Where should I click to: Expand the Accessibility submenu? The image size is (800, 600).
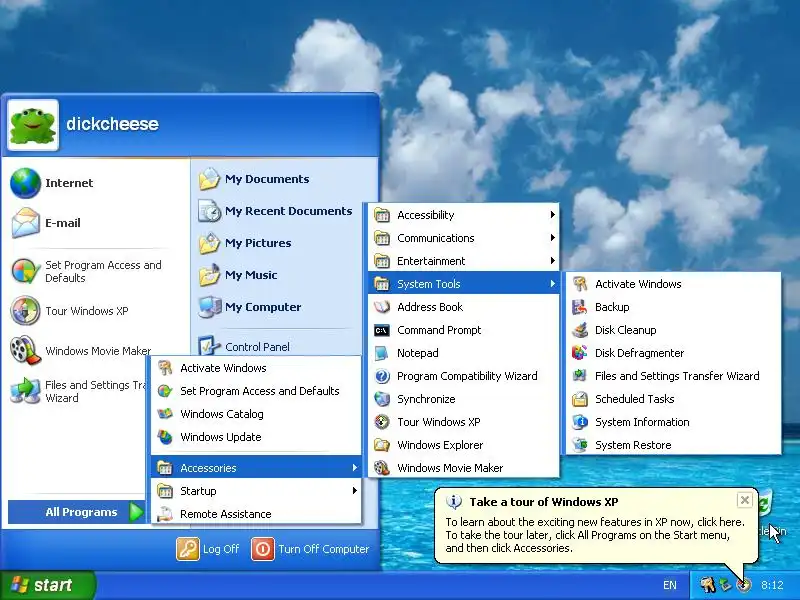(463, 215)
